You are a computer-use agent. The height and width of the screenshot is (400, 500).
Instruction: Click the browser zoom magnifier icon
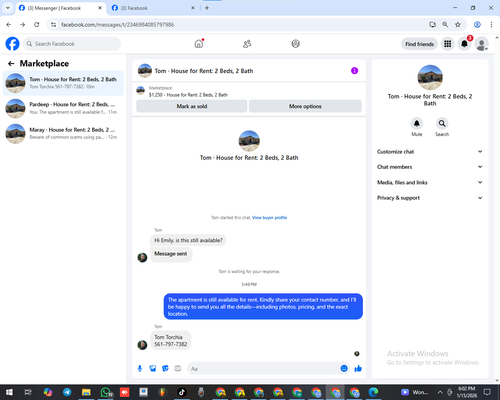[x=445, y=24]
